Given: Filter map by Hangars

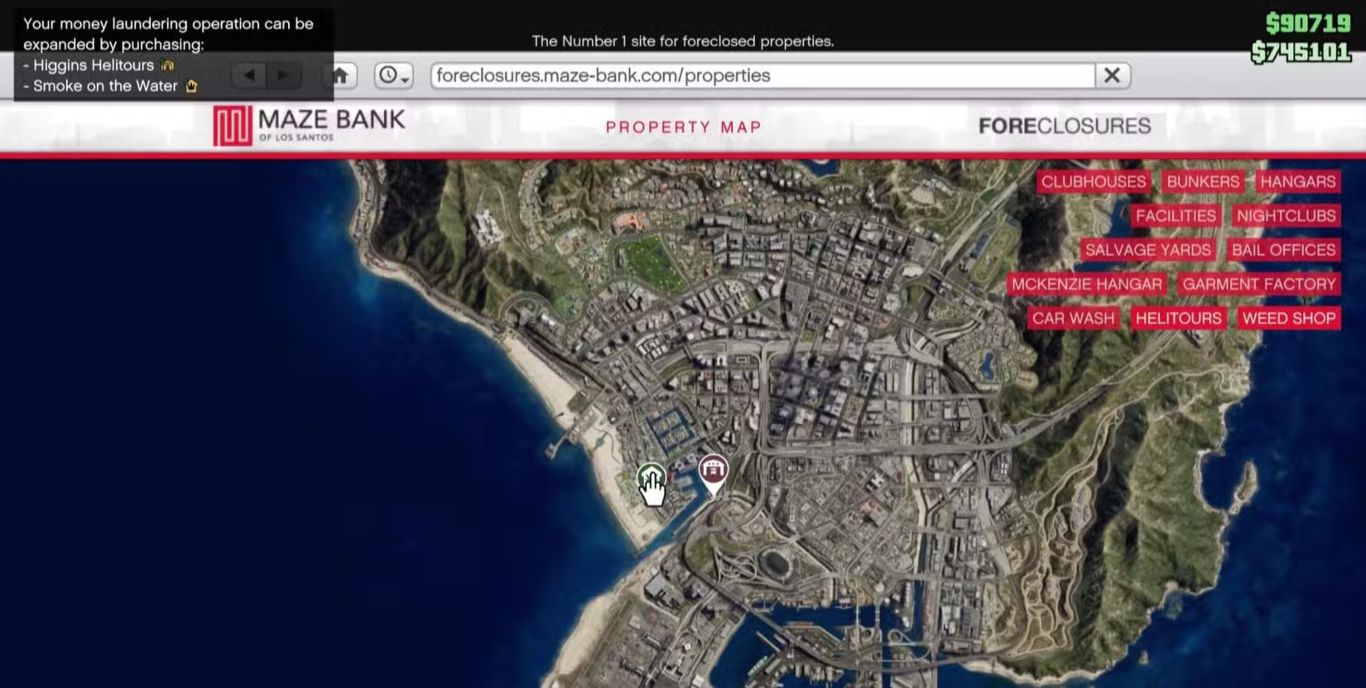Looking at the screenshot, I should point(1298,182).
